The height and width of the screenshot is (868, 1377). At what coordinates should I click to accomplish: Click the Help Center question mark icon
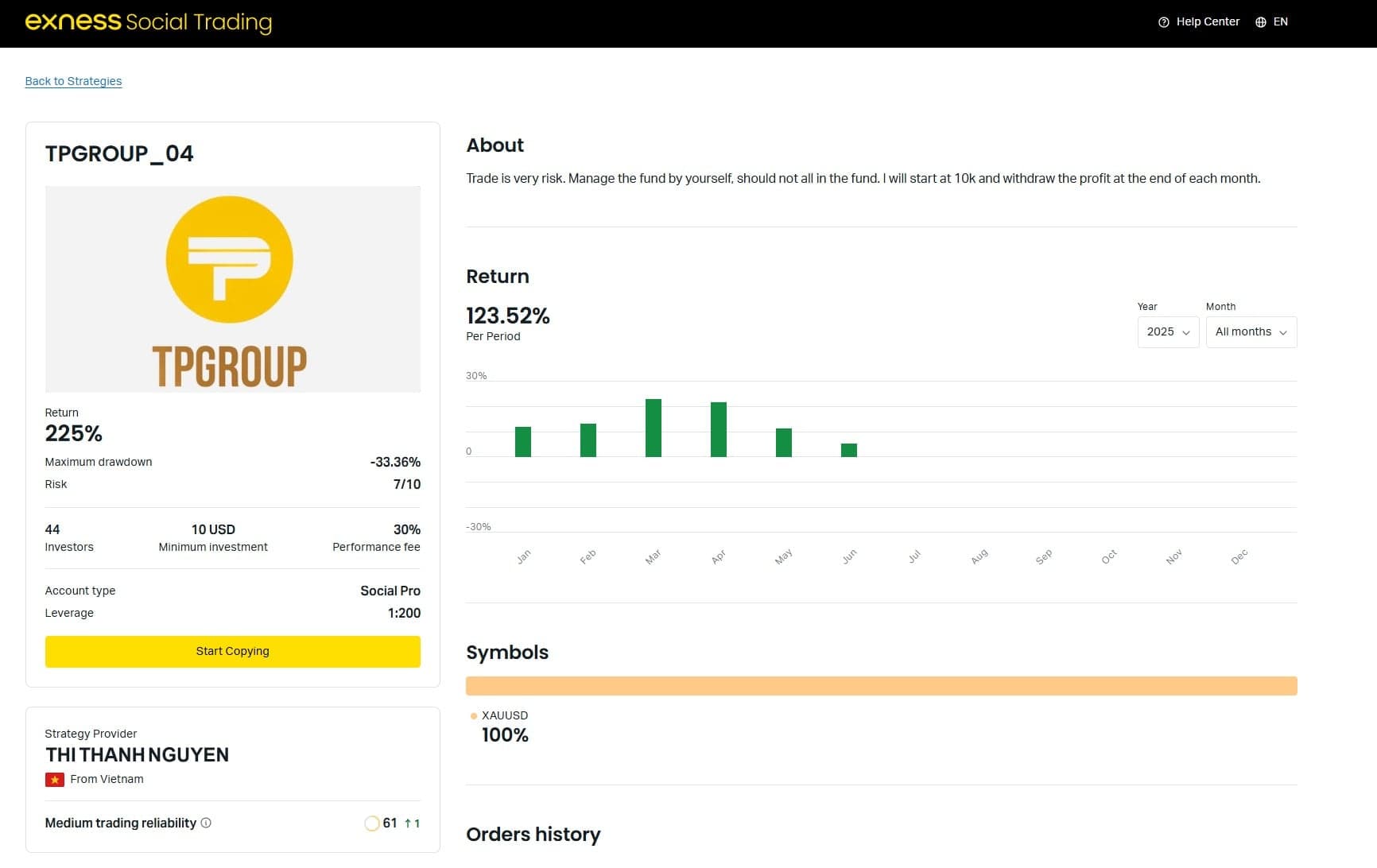[1164, 22]
